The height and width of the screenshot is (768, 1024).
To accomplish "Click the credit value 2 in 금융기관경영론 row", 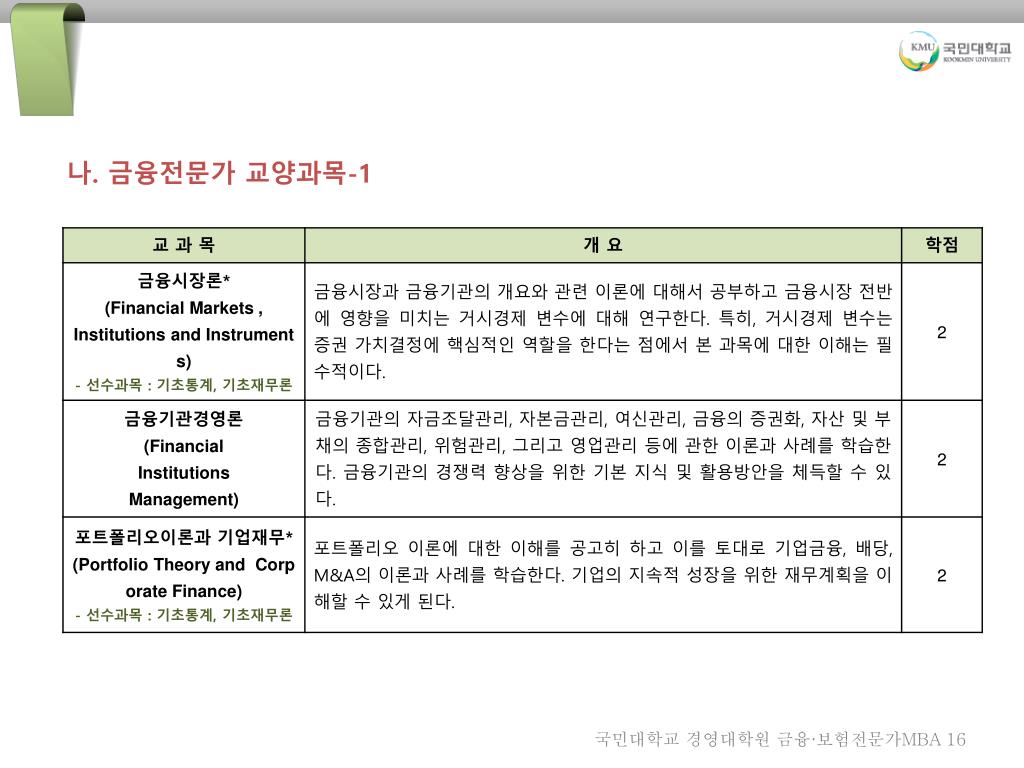I will click(942, 460).
